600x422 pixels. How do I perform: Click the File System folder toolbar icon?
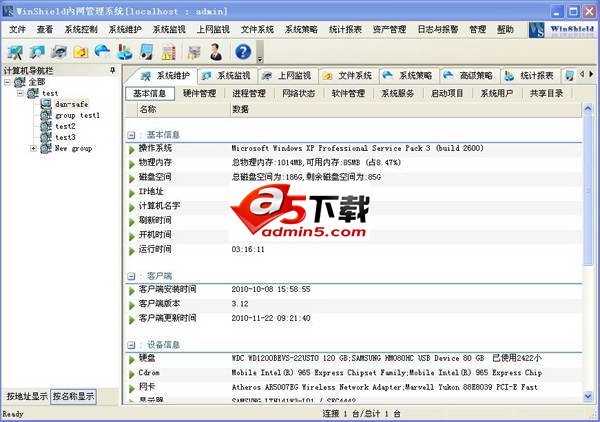[81, 52]
